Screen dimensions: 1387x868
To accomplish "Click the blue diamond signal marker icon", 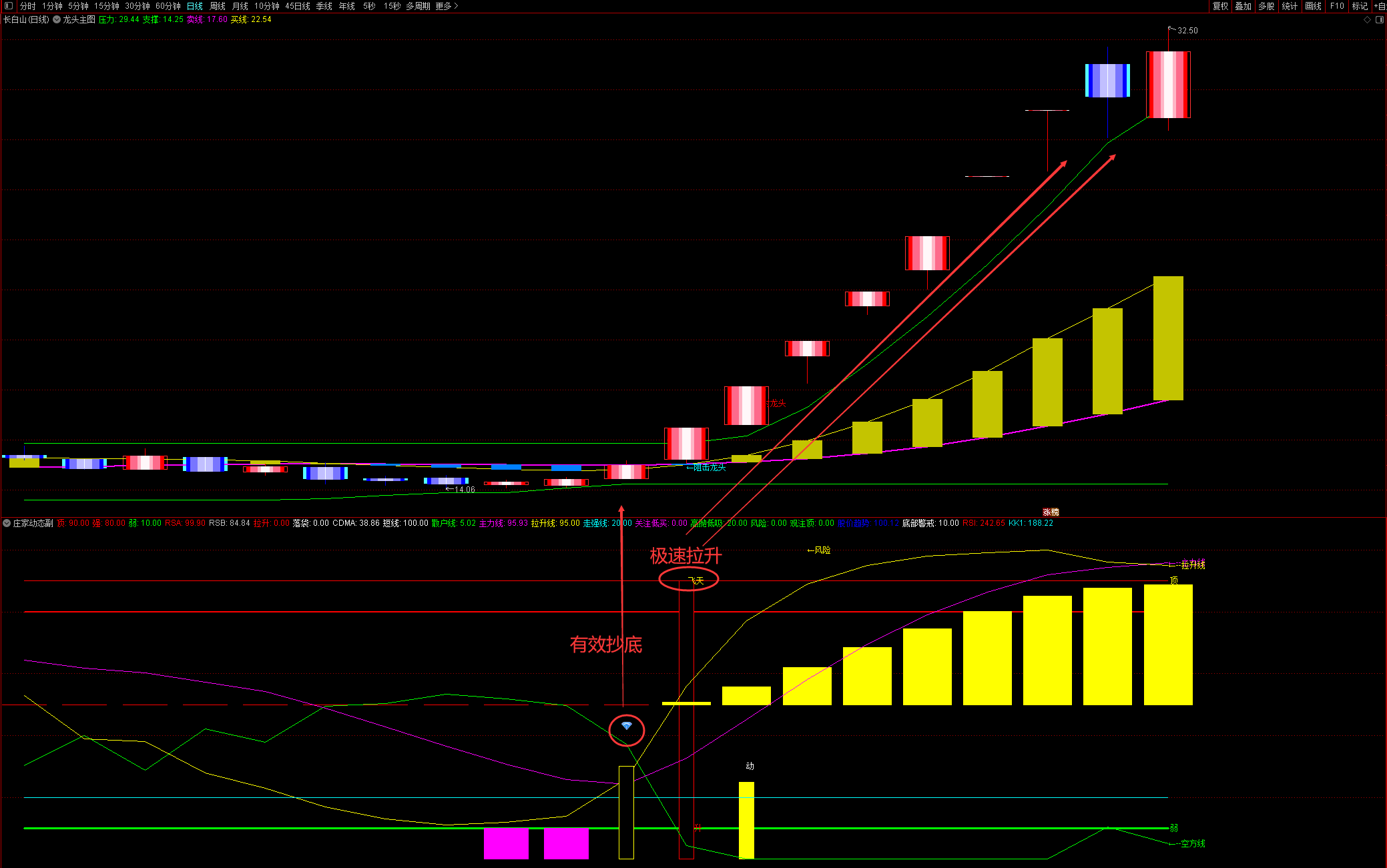I will coord(626,726).
